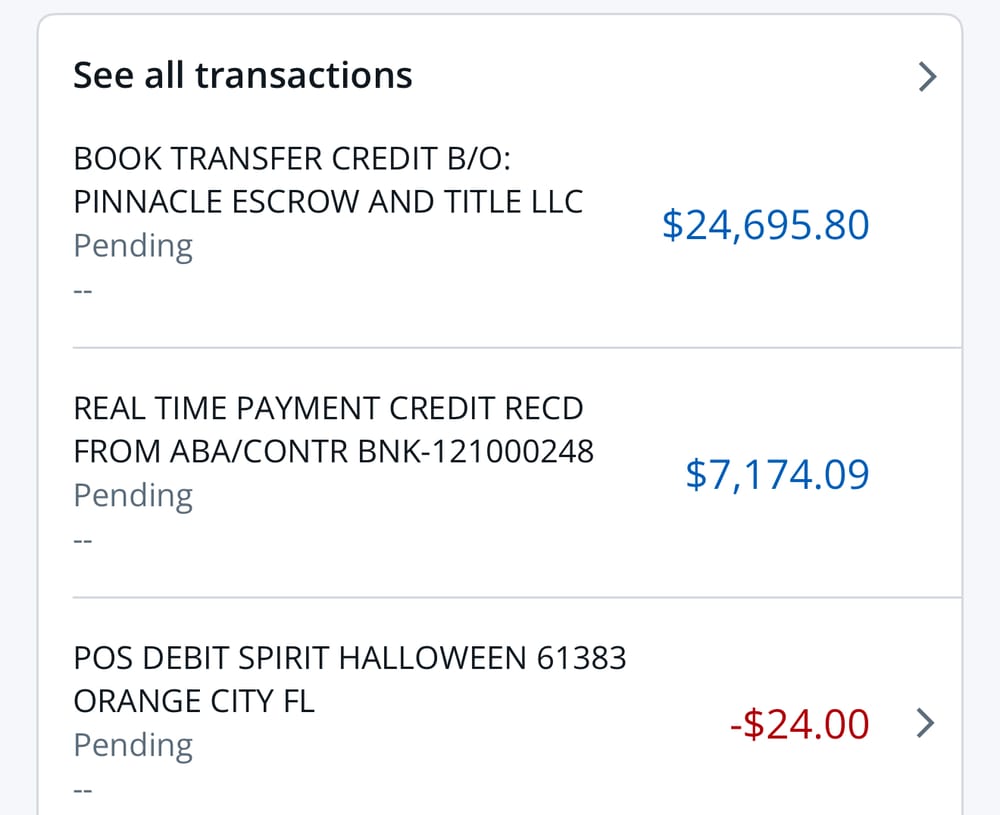Click Pending status under Pinnacle Escrow transfer
This screenshot has height=815, width=1000.
click(133, 246)
